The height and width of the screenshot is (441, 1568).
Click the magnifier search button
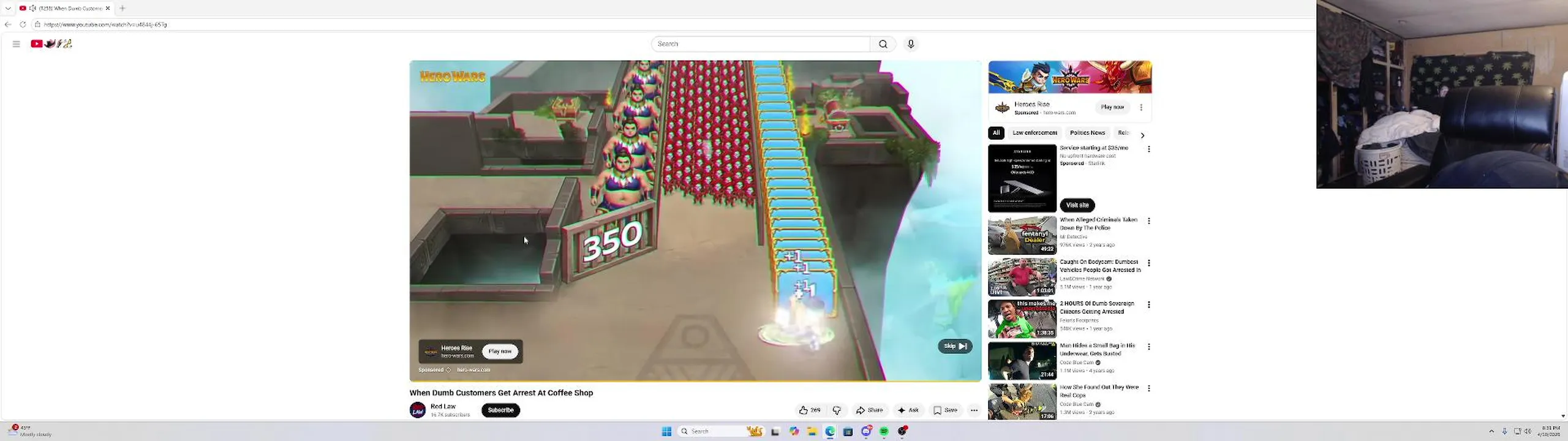[x=883, y=44]
